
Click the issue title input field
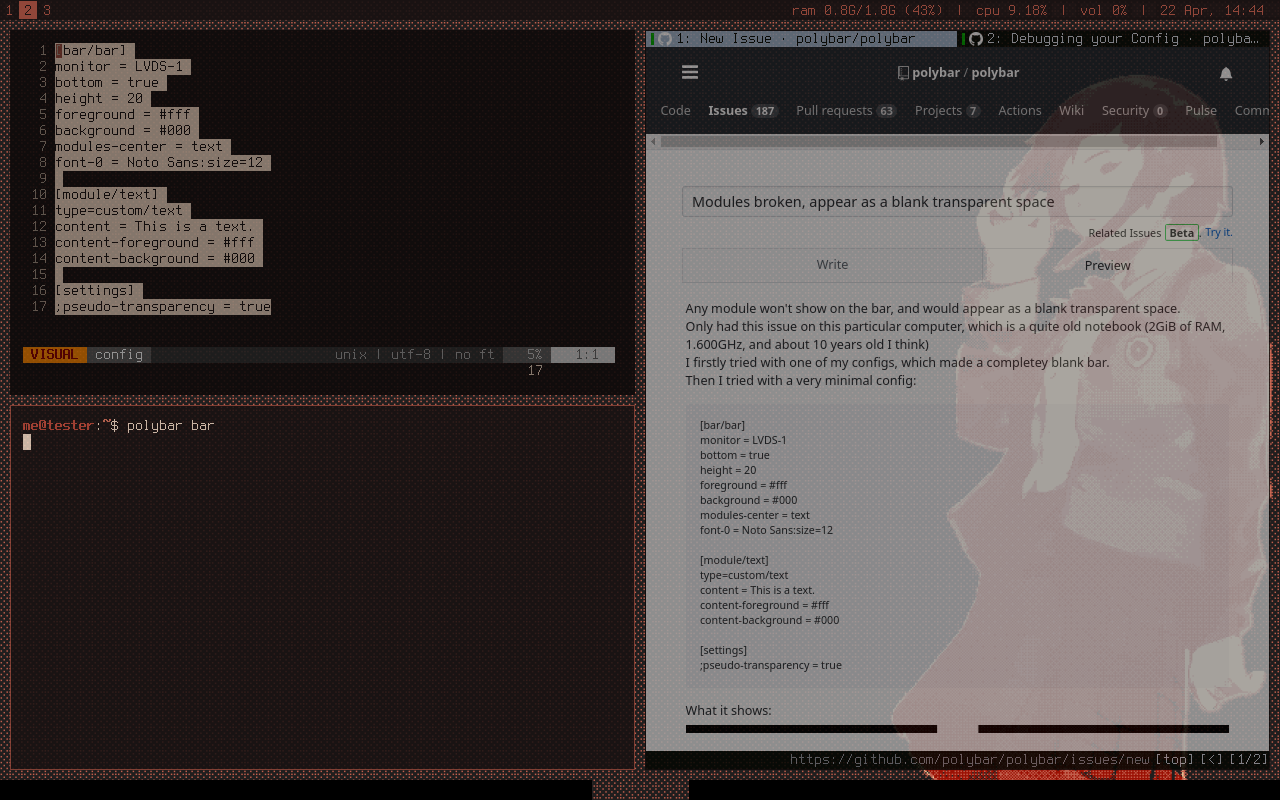click(957, 201)
